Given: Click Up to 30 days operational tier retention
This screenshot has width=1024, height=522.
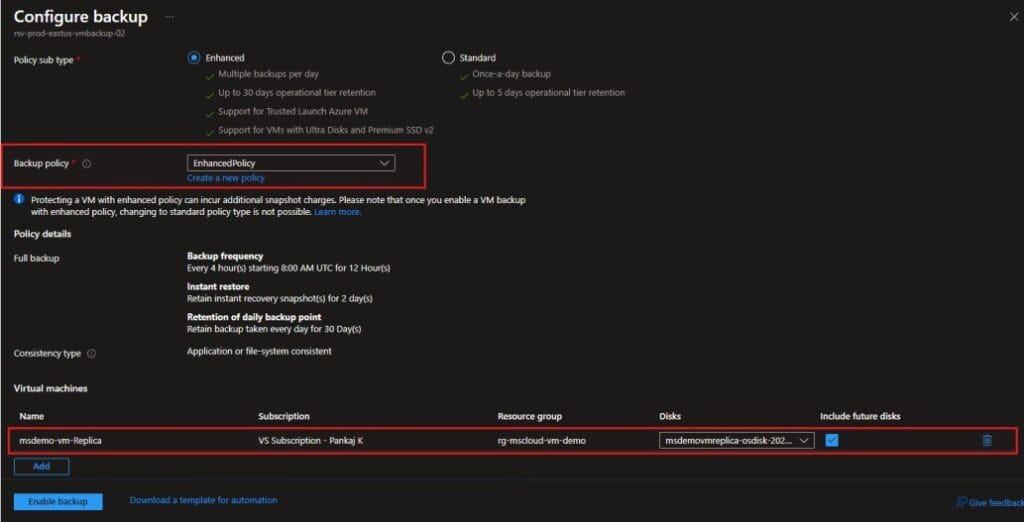Looking at the screenshot, I should pos(297,93).
